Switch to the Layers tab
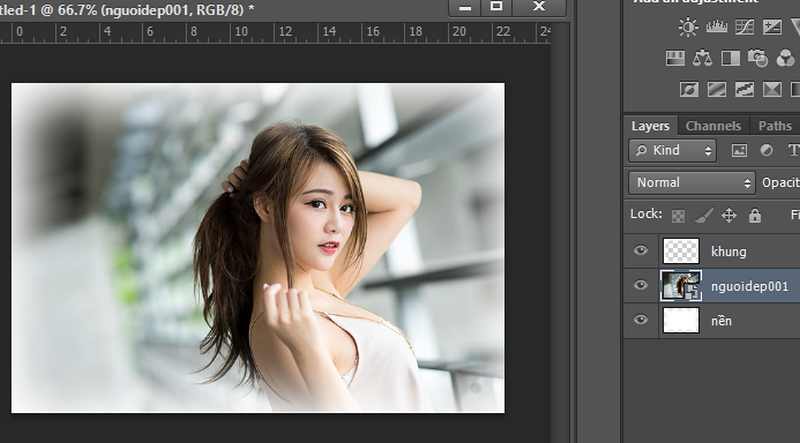 point(650,126)
